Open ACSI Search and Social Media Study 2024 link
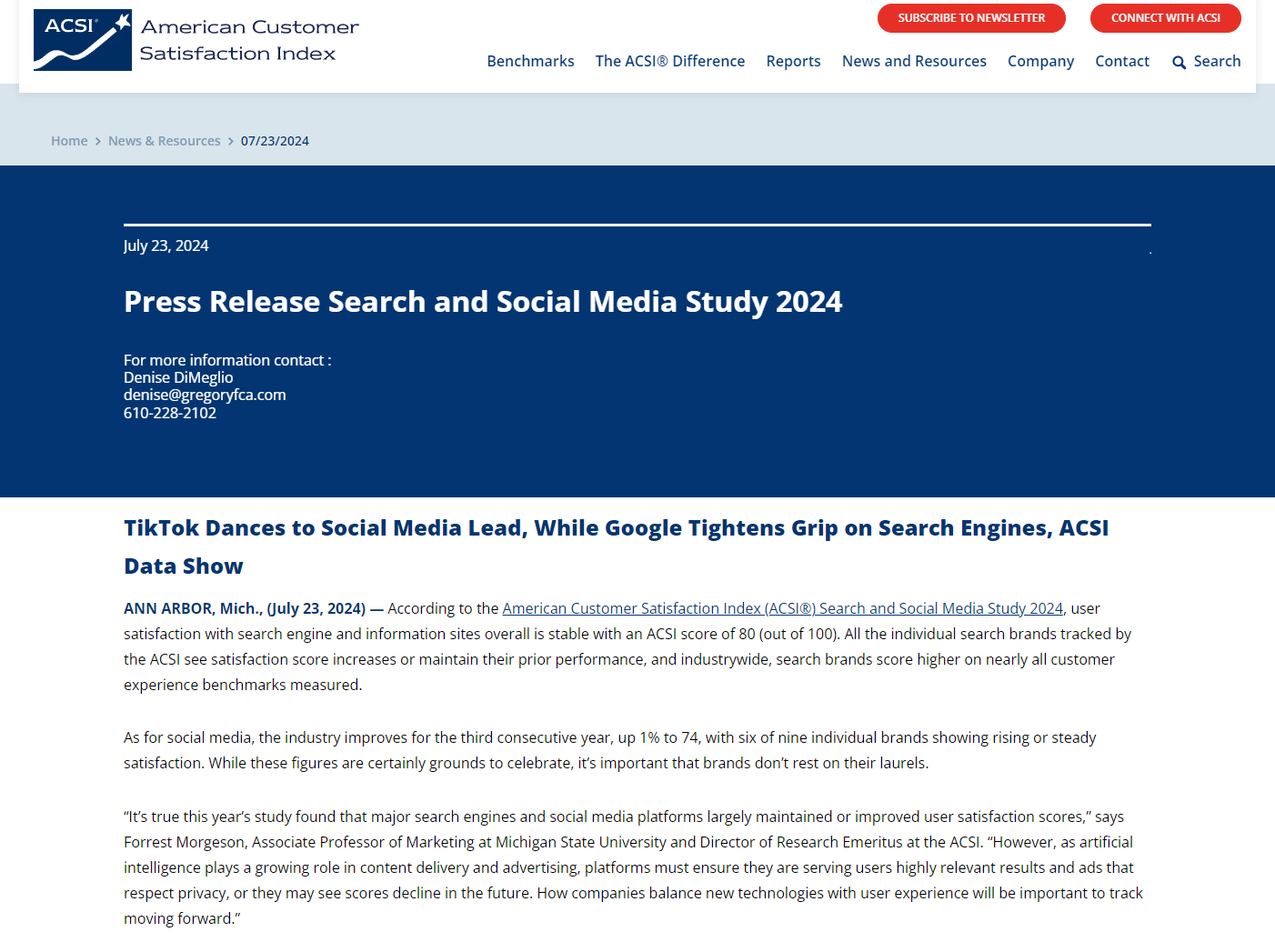Image resolution: width=1275 pixels, height=952 pixels. (x=782, y=608)
